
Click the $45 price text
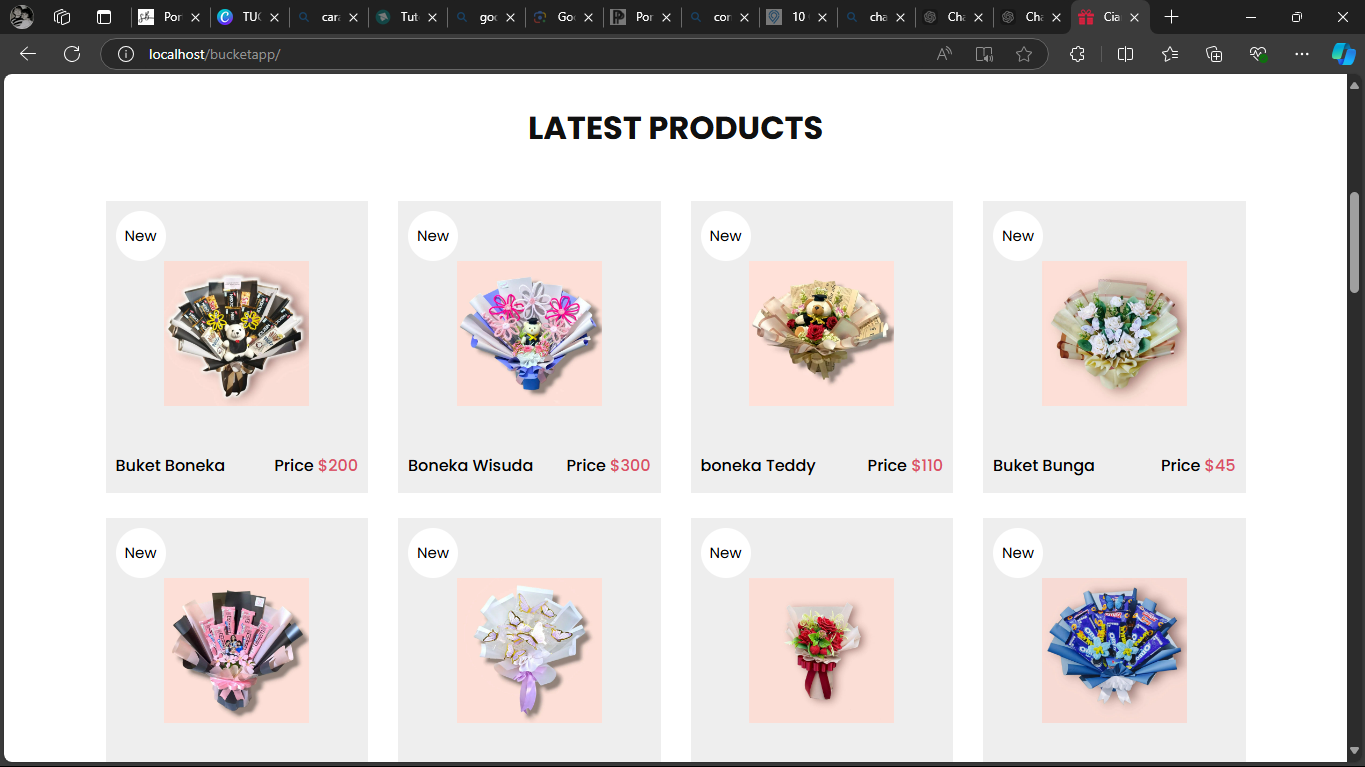pos(1220,466)
